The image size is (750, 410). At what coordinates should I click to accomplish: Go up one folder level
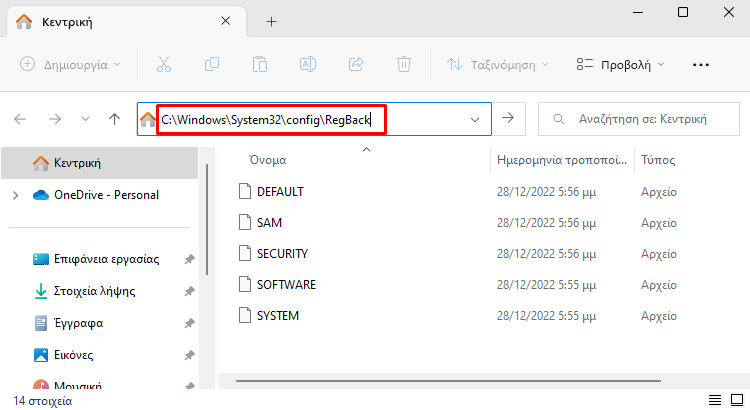point(114,119)
